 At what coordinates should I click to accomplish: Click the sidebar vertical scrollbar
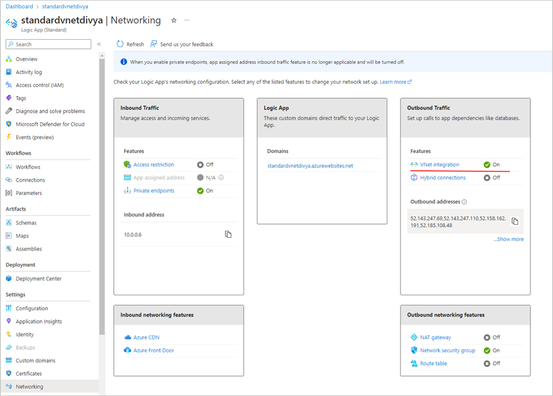(x=102, y=196)
